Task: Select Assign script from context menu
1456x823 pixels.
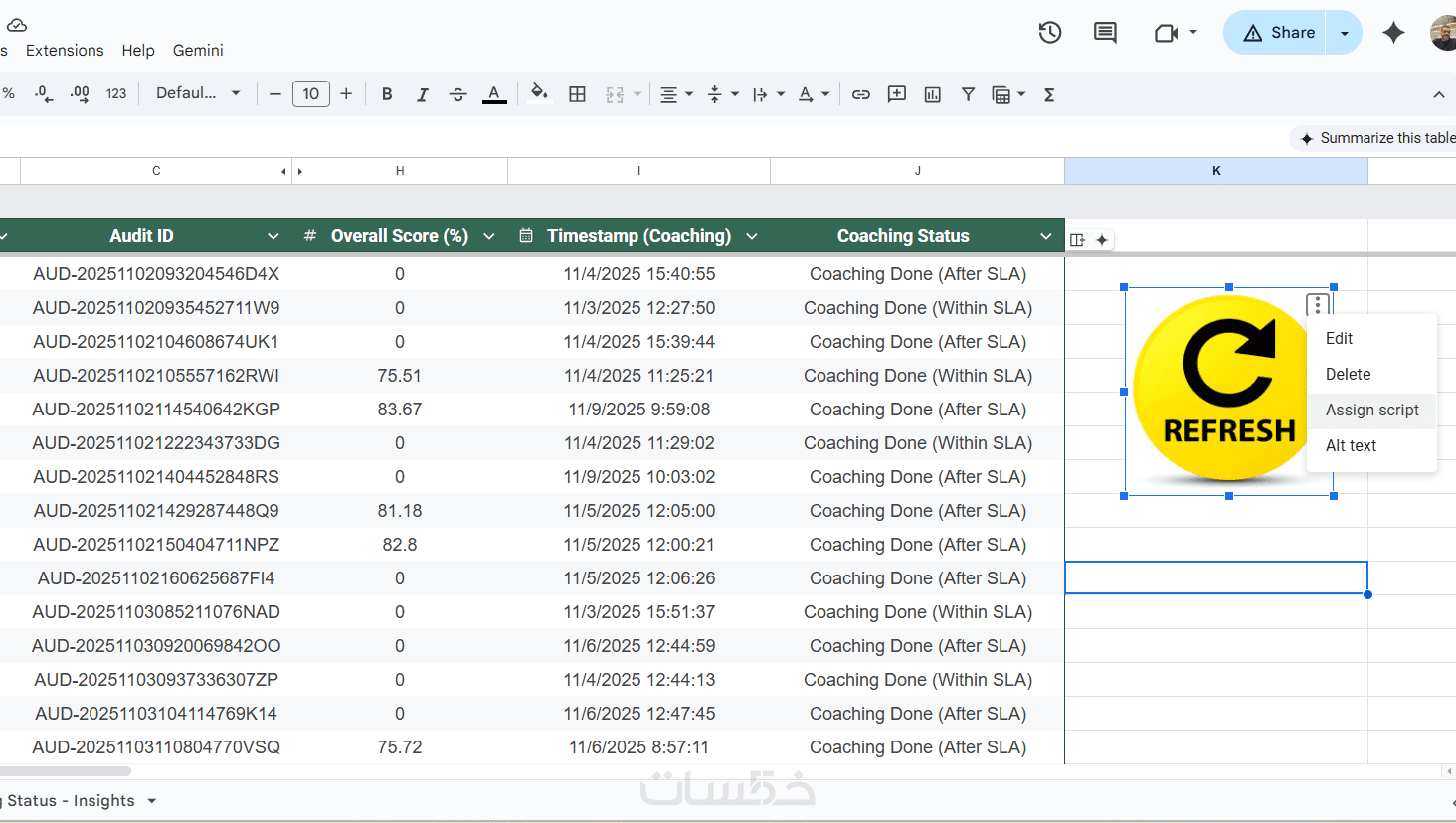Action: (1371, 410)
